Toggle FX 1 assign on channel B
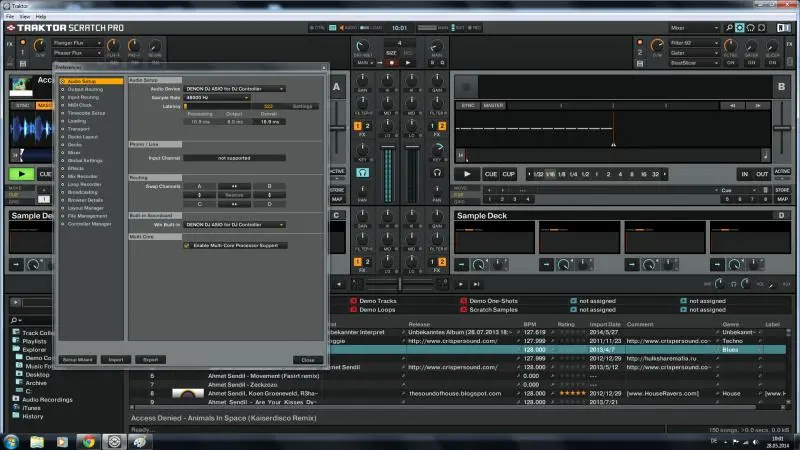 click(431, 126)
